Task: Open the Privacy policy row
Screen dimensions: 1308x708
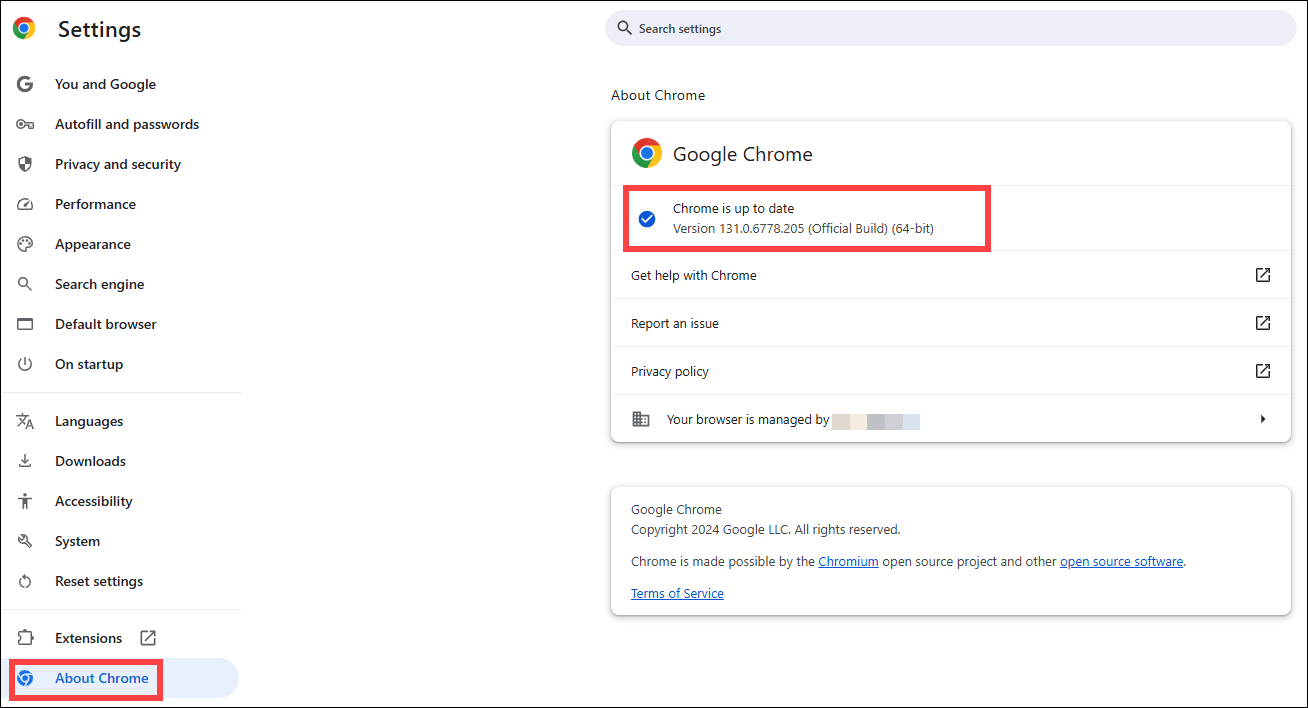Action: click(670, 371)
